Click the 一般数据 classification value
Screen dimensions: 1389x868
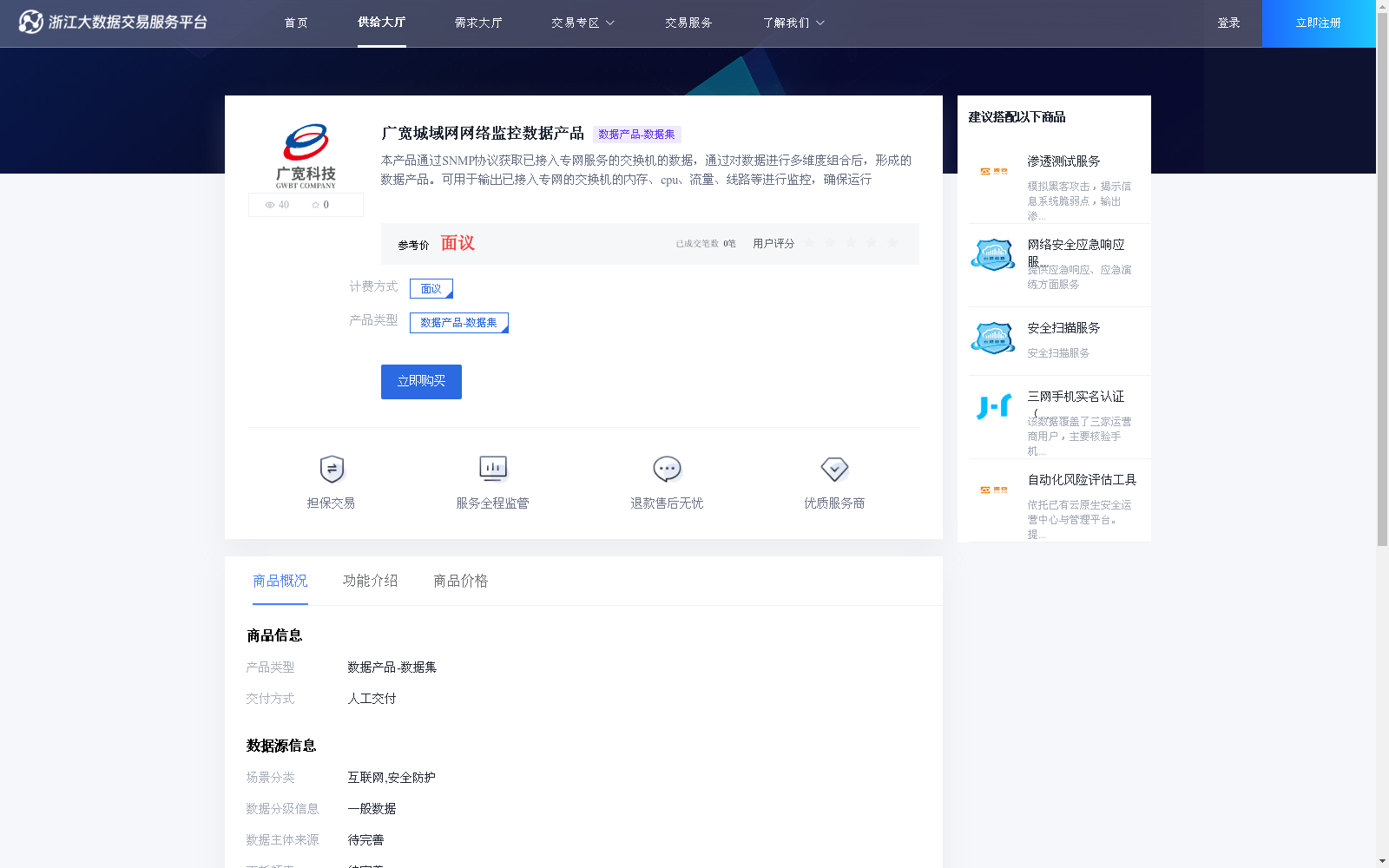[372, 809]
